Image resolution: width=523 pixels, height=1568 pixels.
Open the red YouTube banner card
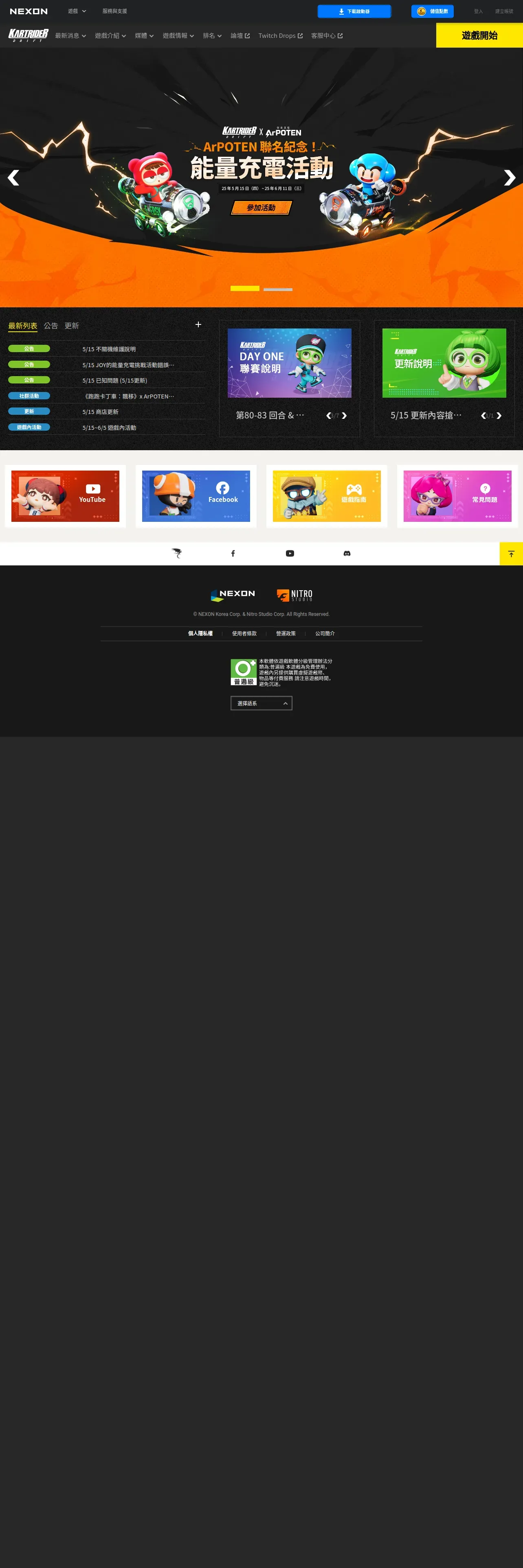[65, 496]
